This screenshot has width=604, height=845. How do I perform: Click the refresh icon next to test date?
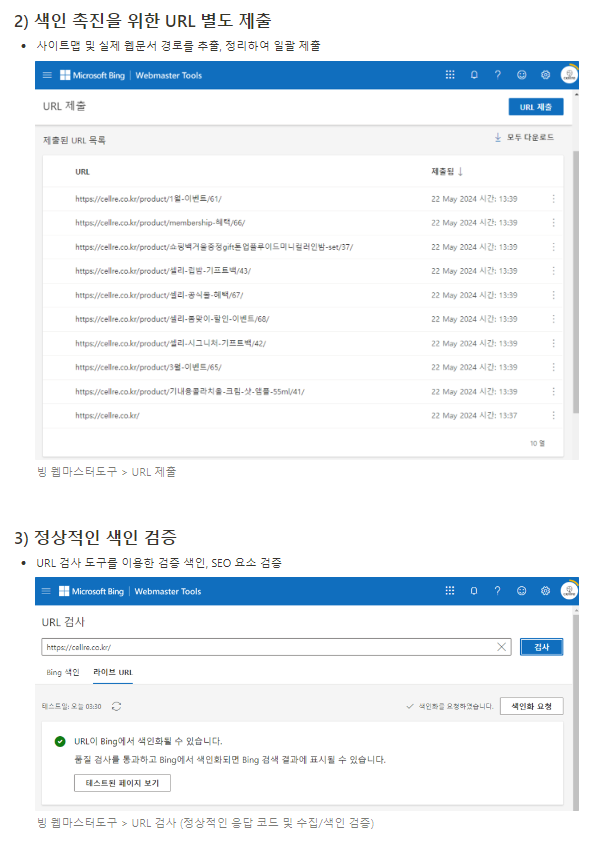click(116, 706)
